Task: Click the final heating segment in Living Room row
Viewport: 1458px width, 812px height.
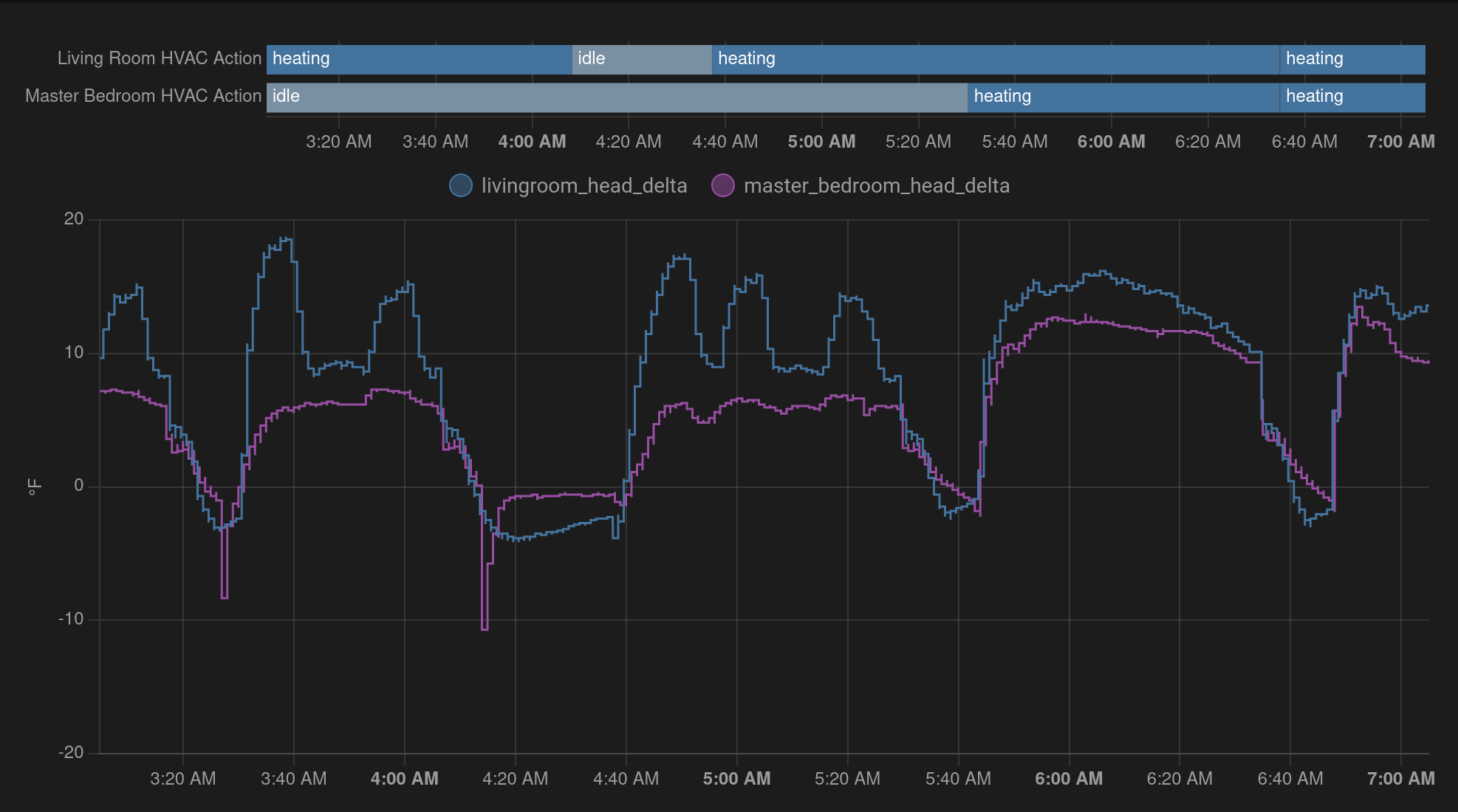Action: tap(1352, 58)
